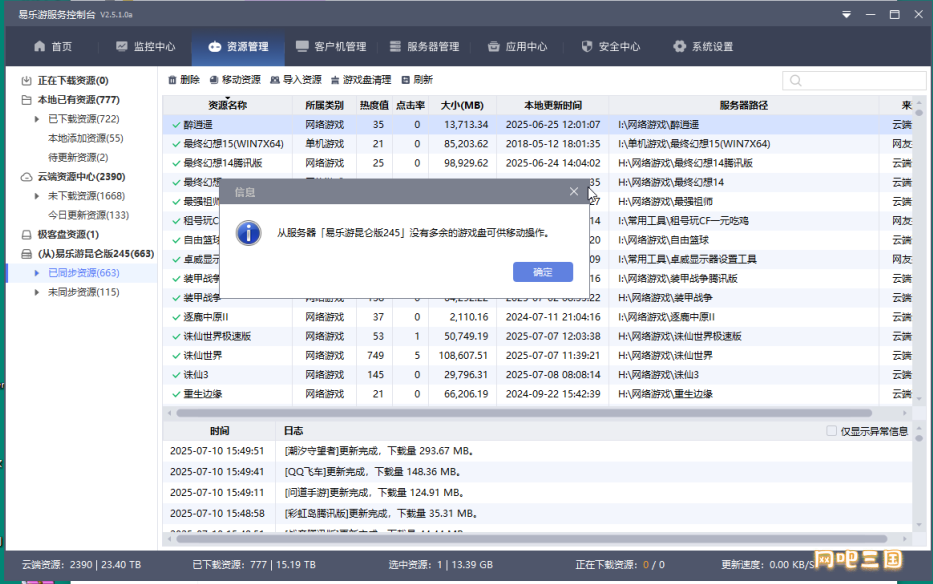Open the 监控中心 tab
This screenshot has width=933, height=584.
click(146, 46)
